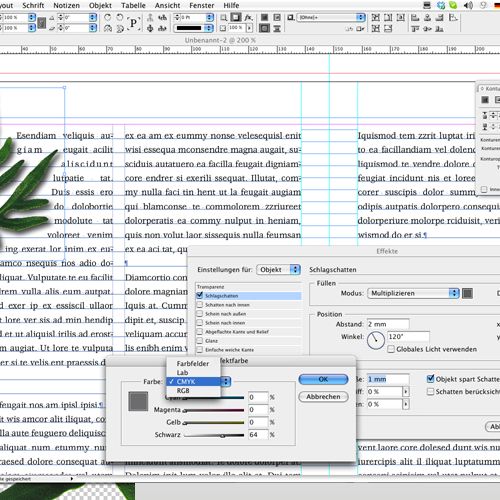
Task: Click the align vertical centers icon
Action: pos(427,29)
